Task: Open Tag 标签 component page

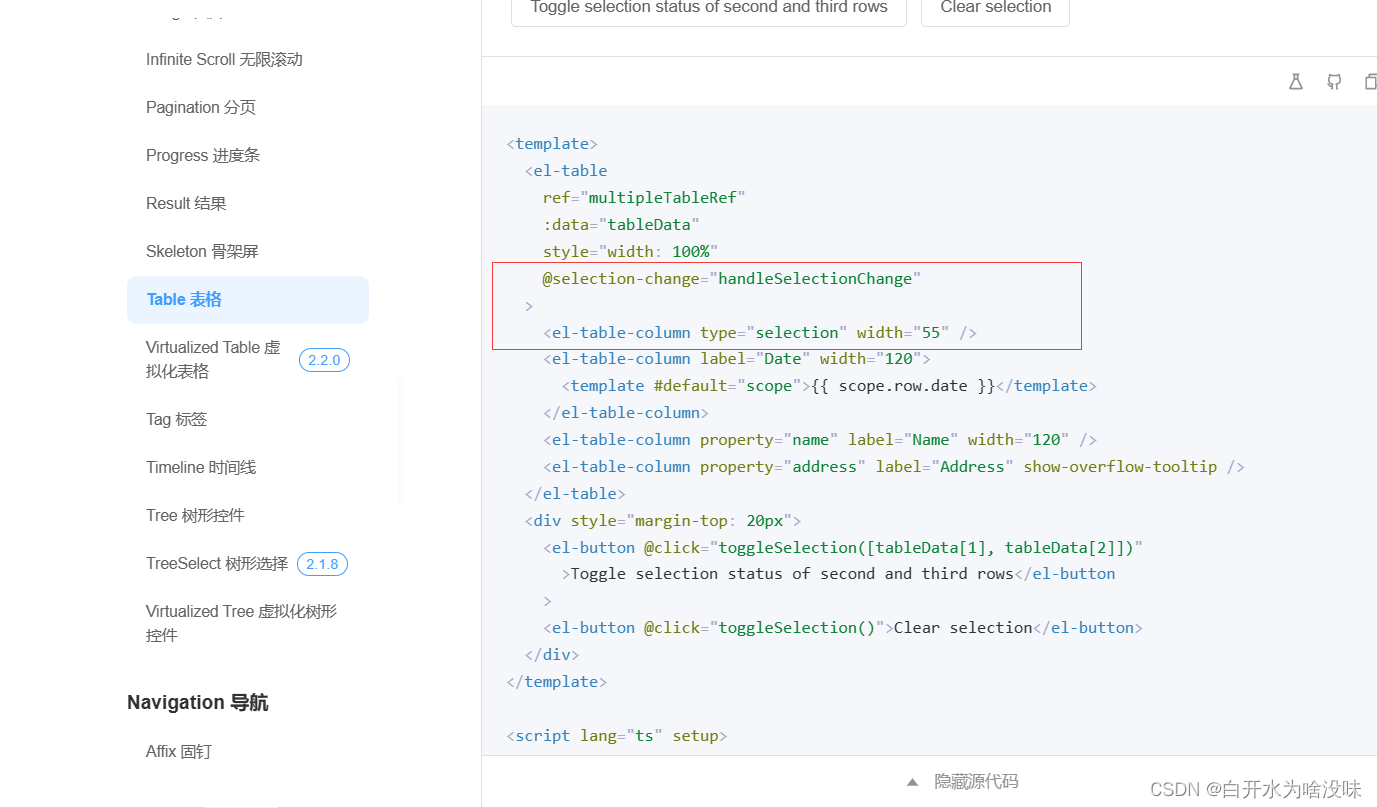Action: [x=177, y=419]
